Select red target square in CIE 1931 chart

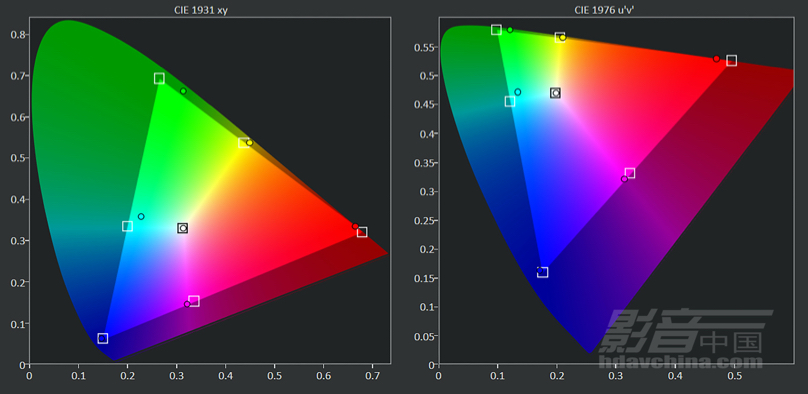(362, 232)
